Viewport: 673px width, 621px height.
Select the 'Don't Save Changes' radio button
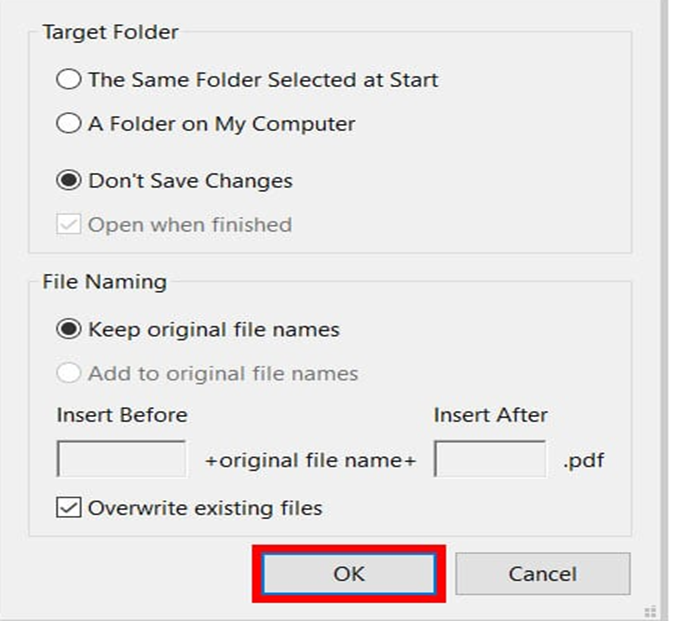click(69, 181)
